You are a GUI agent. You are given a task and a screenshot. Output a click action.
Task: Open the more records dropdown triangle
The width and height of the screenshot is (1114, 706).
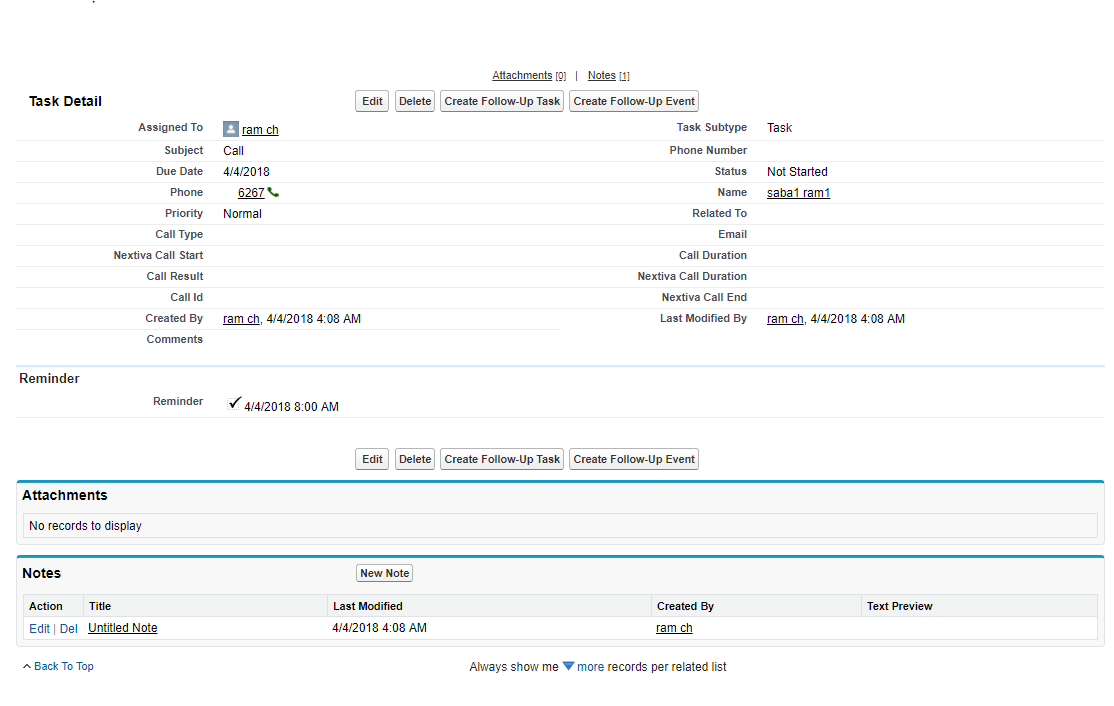click(x=568, y=666)
